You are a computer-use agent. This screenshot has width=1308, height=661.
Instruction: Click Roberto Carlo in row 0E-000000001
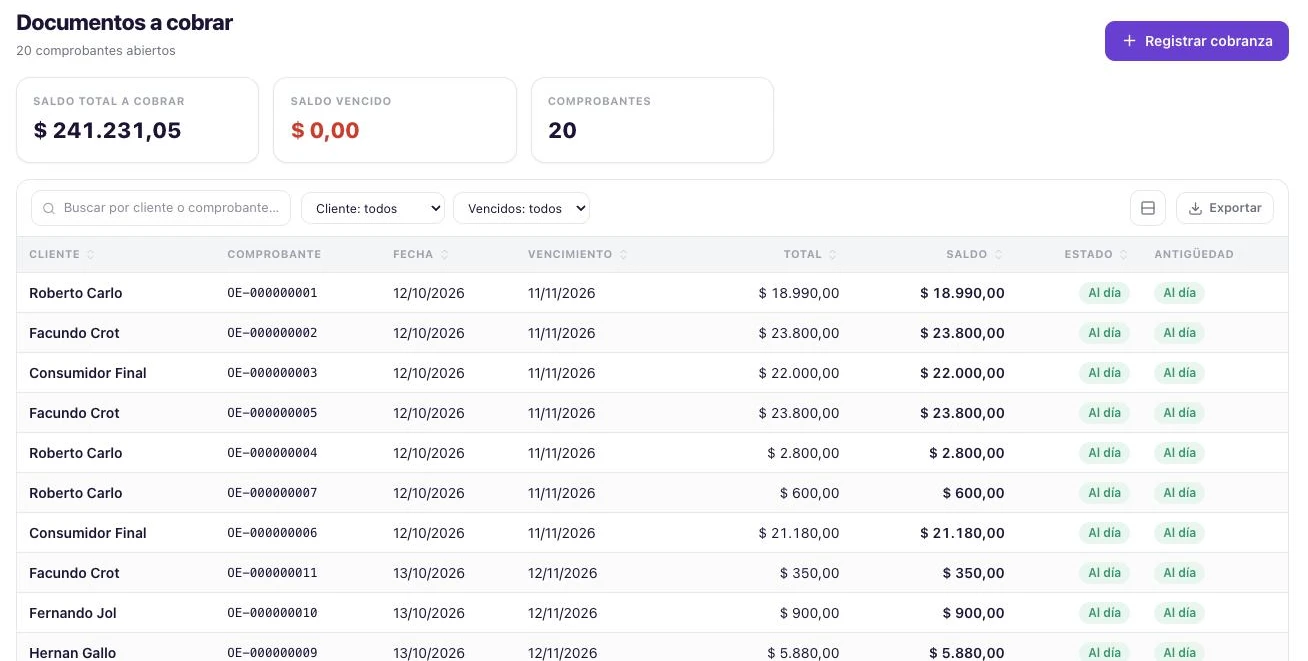tap(75, 293)
